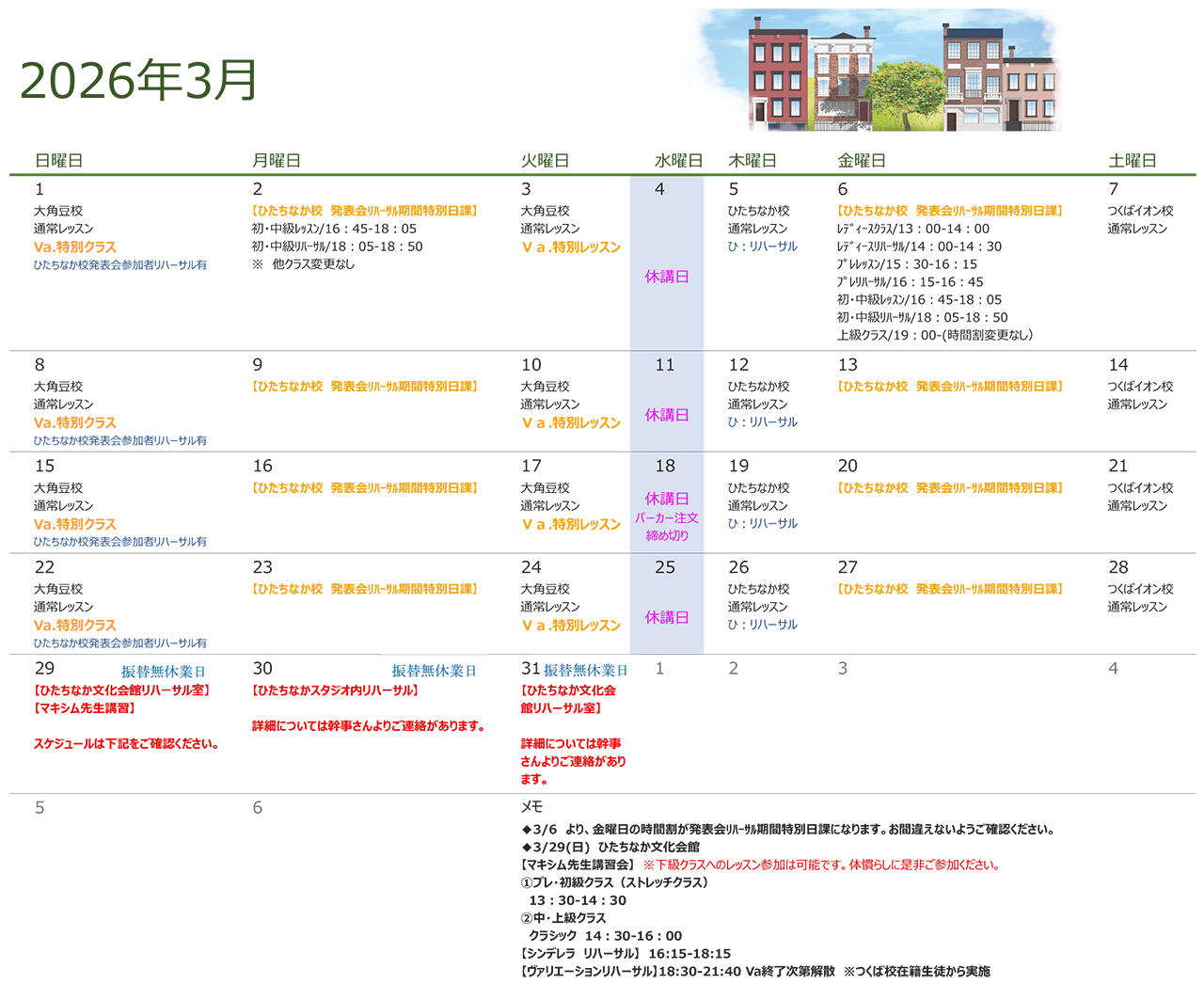1204x984 pixels.
Task: Click Va.特別レッスン on March 3
Action: [x=571, y=247]
